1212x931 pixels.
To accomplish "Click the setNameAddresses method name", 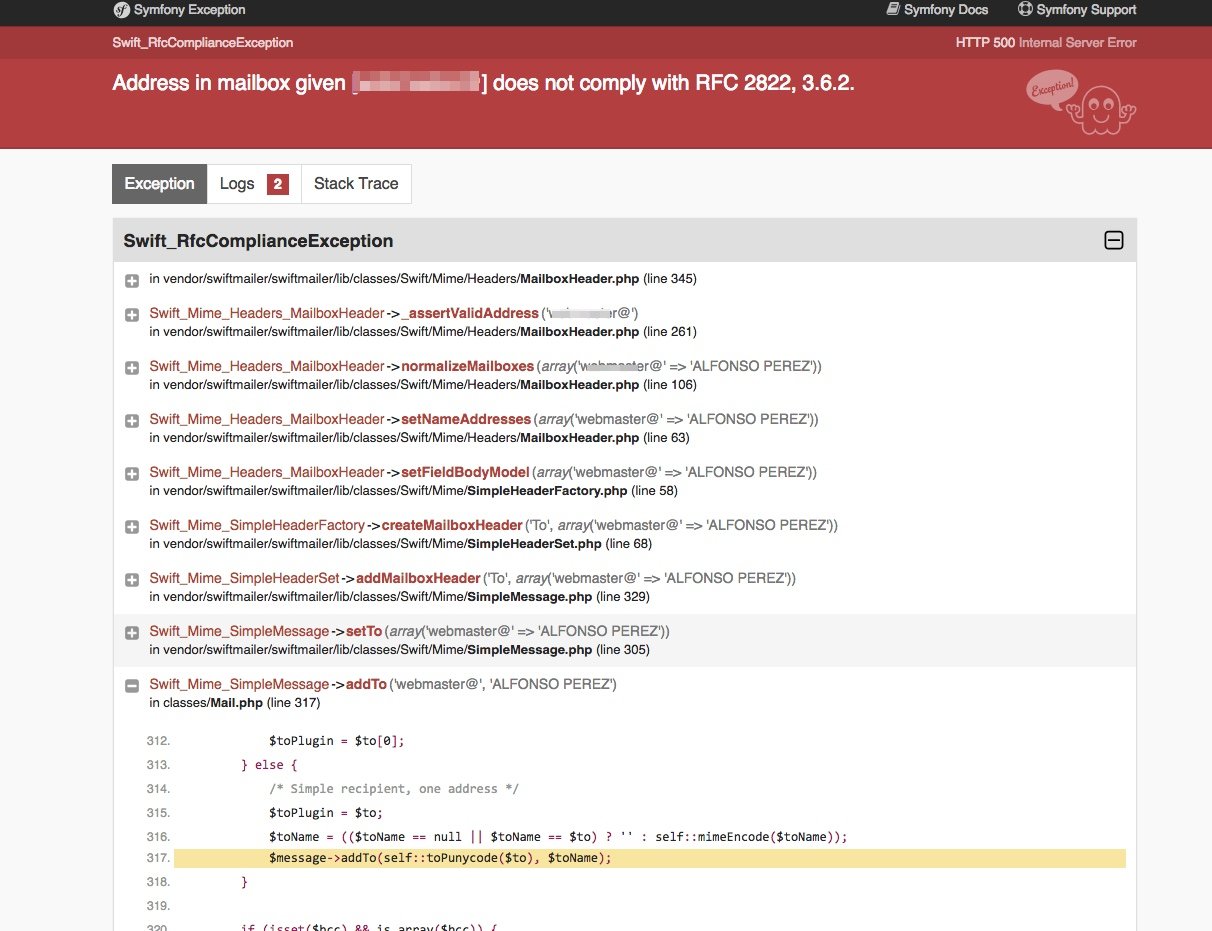I will coord(466,419).
